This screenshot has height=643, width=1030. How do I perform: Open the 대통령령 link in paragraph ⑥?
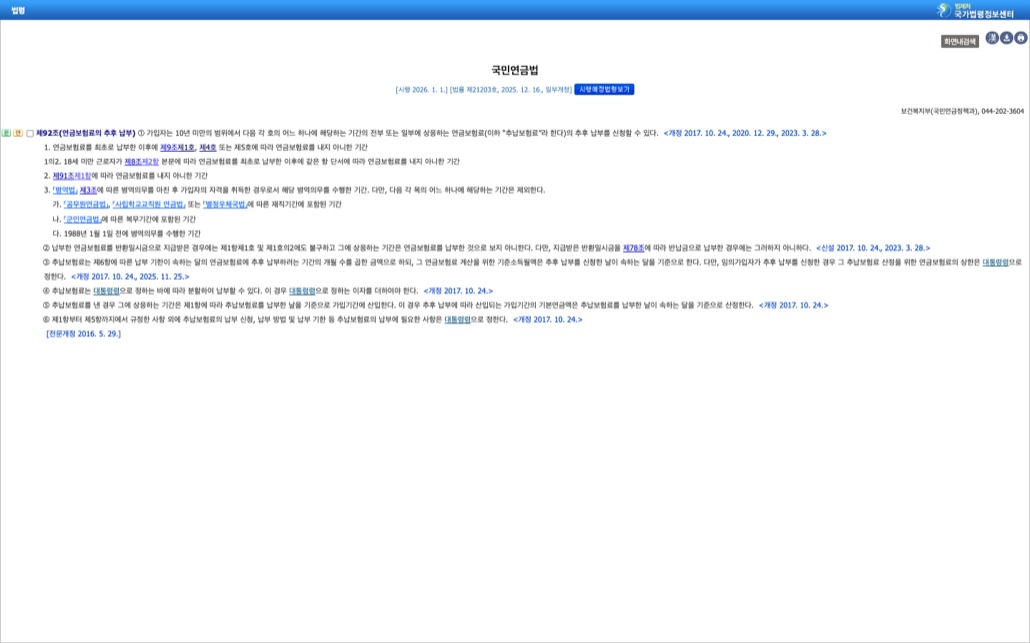[x=457, y=320]
